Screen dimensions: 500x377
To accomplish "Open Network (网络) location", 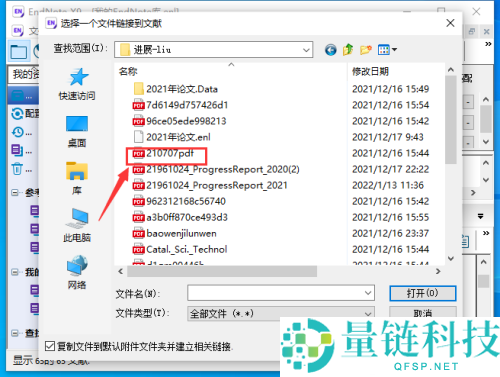I will 77,272.
